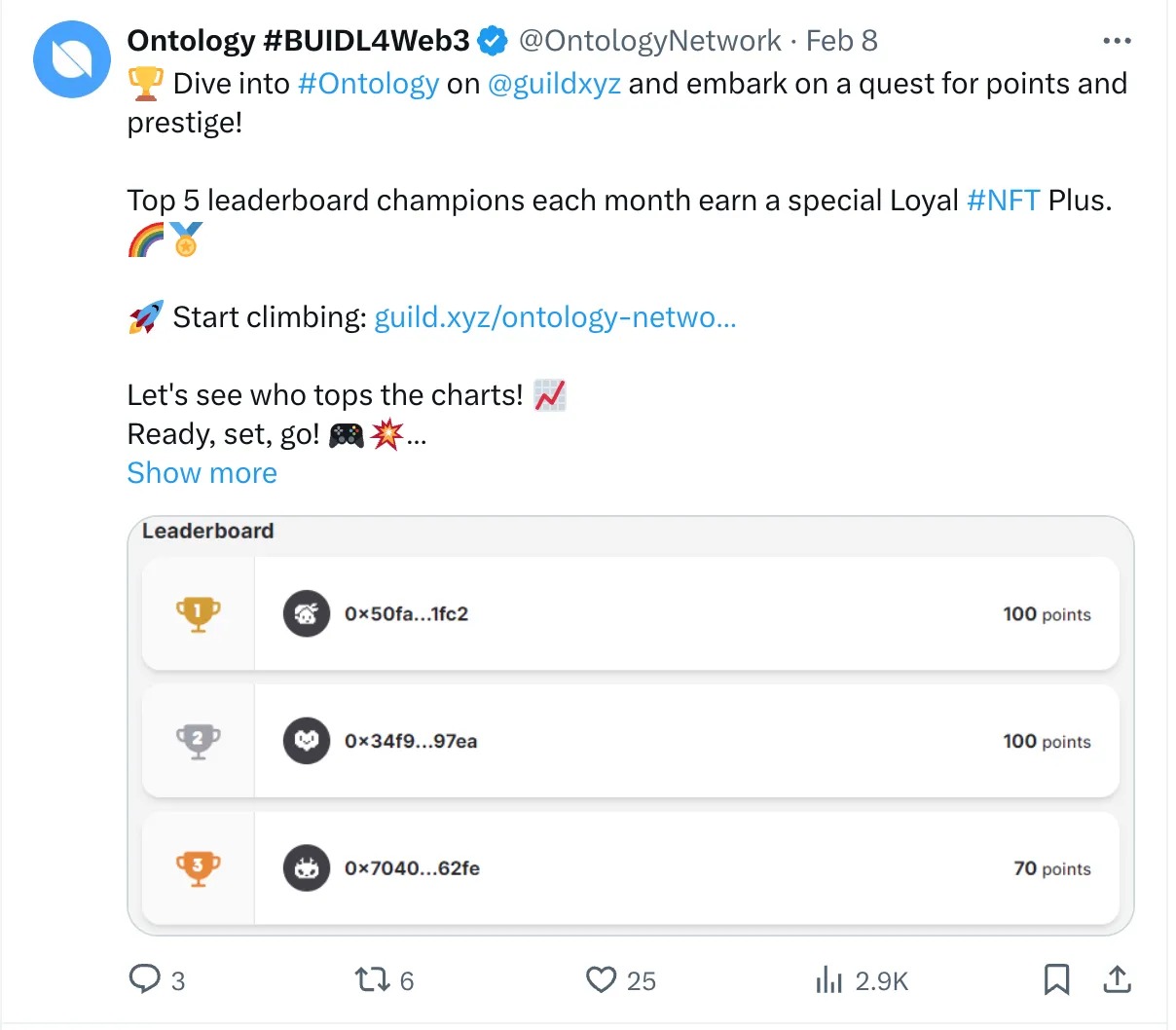The image size is (1176, 1030).
Task: Bookmark this tweet
Action: coord(1056,978)
